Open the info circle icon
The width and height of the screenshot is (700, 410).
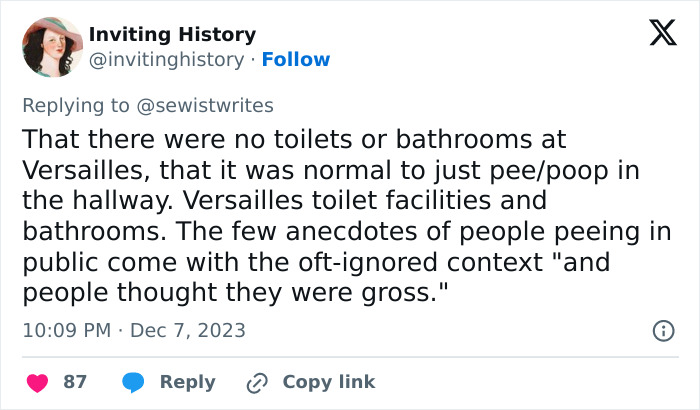[x=661, y=330]
